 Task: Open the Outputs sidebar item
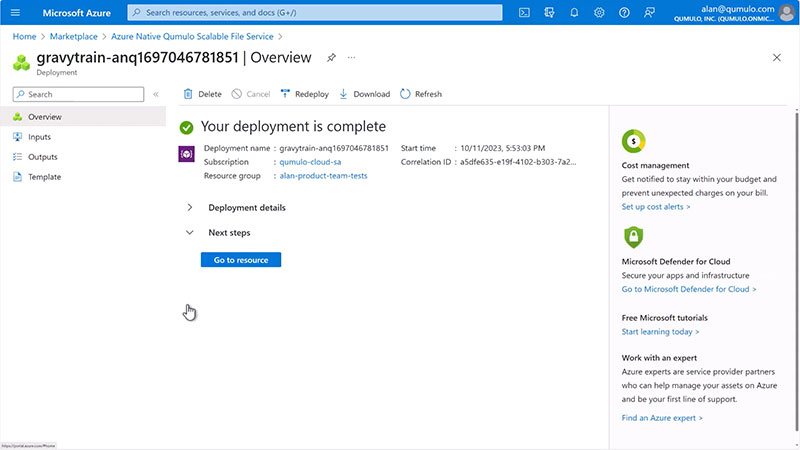coord(43,157)
